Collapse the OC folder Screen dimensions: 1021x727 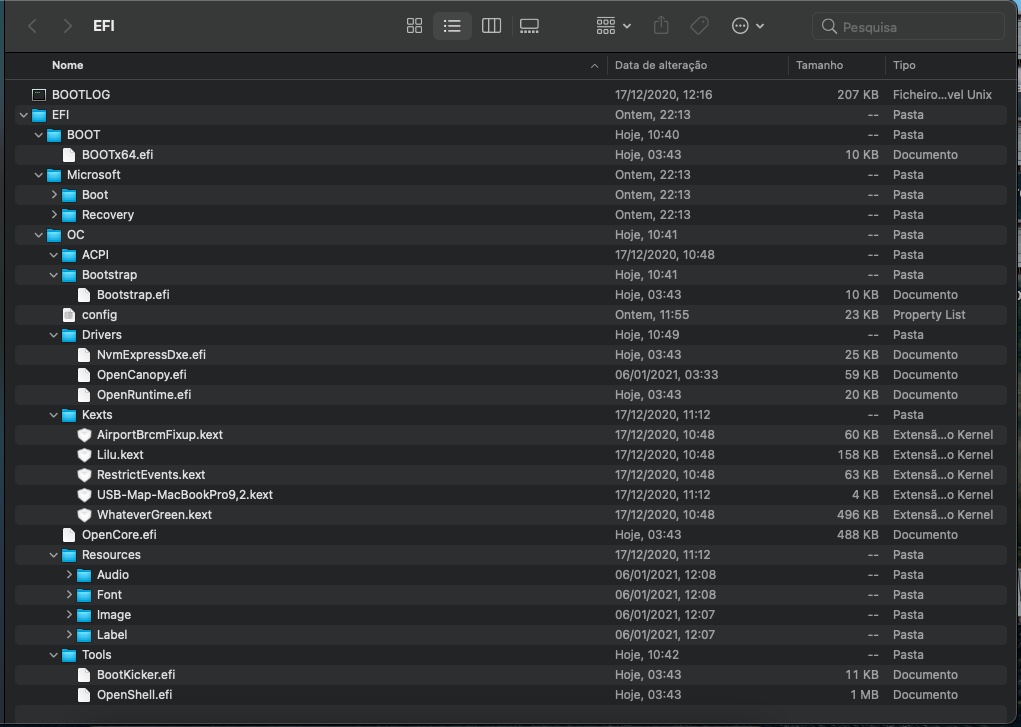(x=38, y=235)
